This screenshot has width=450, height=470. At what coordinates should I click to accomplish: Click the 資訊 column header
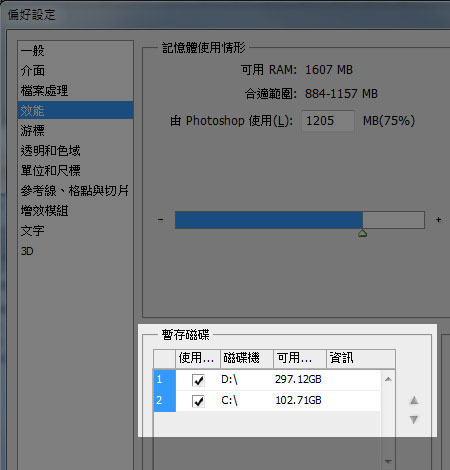[361, 359]
